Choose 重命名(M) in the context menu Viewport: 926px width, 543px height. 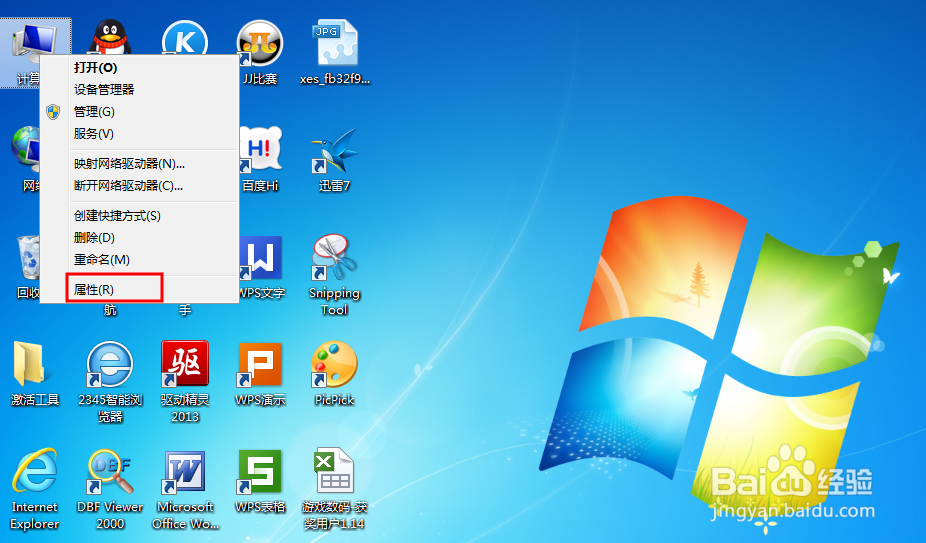(139, 259)
